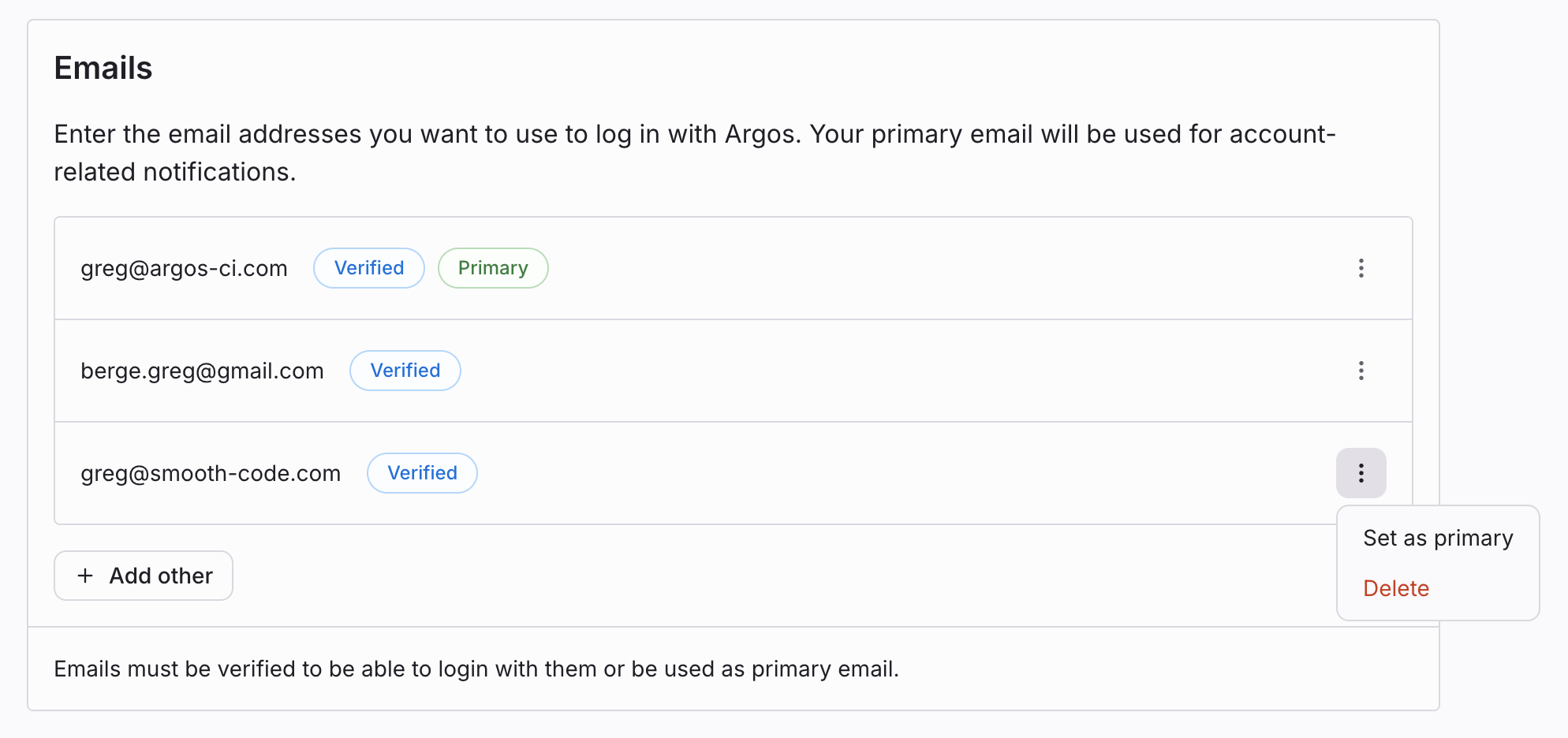The height and width of the screenshot is (738, 1568).
Task: Select the greg@smooth-code.com email text
Action: click(x=211, y=474)
